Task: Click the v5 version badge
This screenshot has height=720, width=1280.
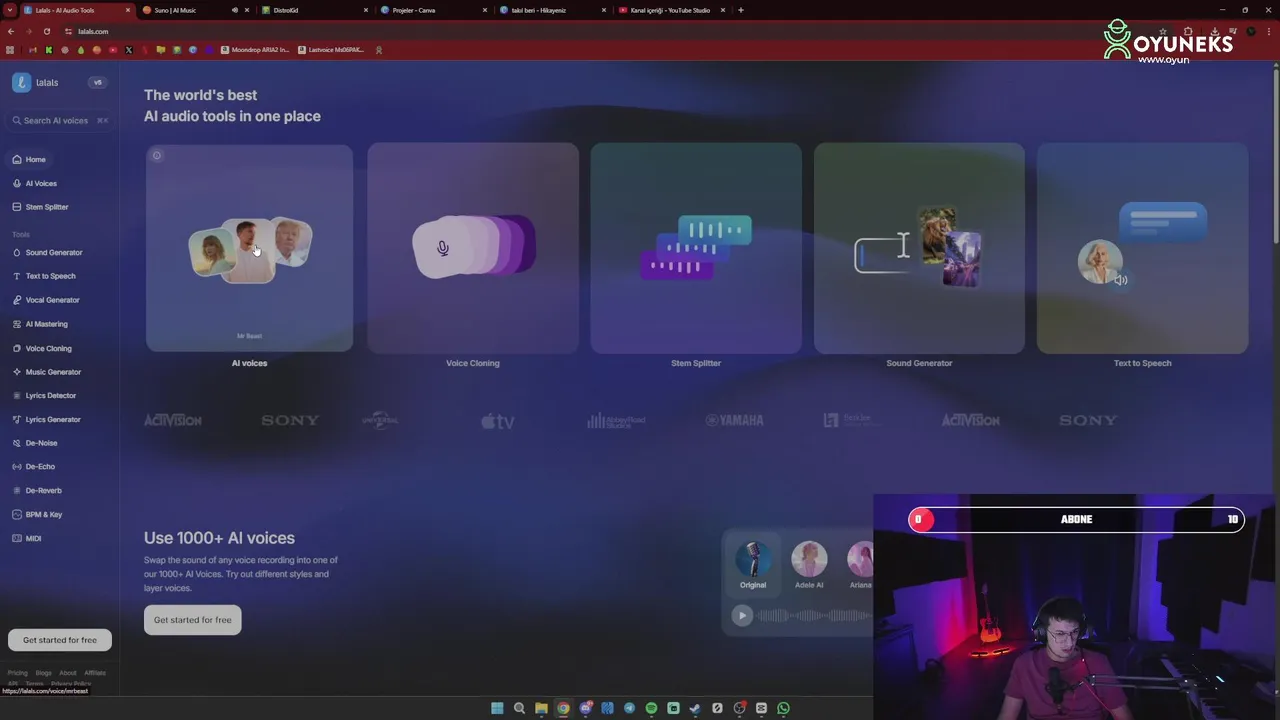Action: (x=97, y=83)
